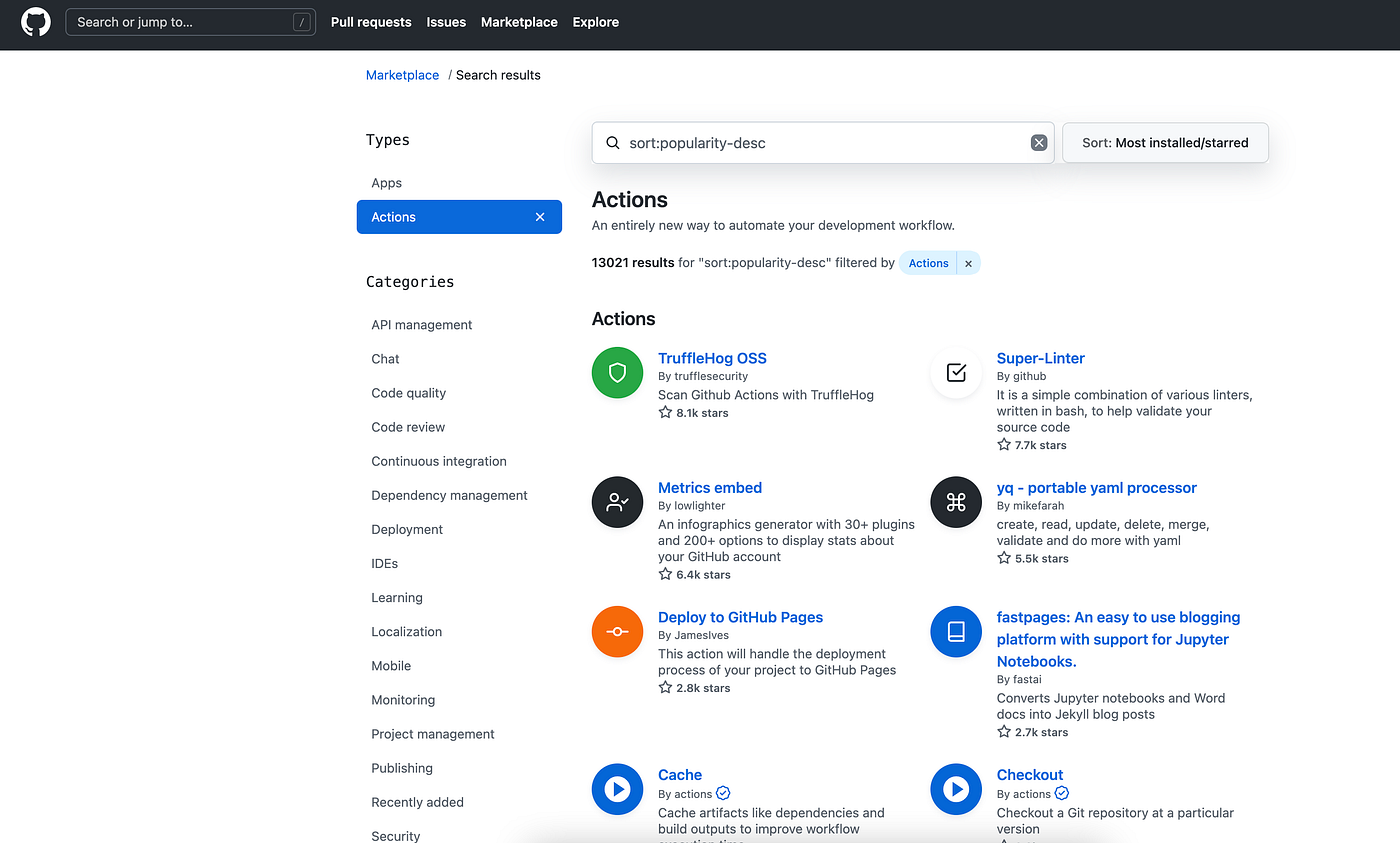Open the TruffleHog OSS action link
1400x843 pixels.
click(712, 358)
